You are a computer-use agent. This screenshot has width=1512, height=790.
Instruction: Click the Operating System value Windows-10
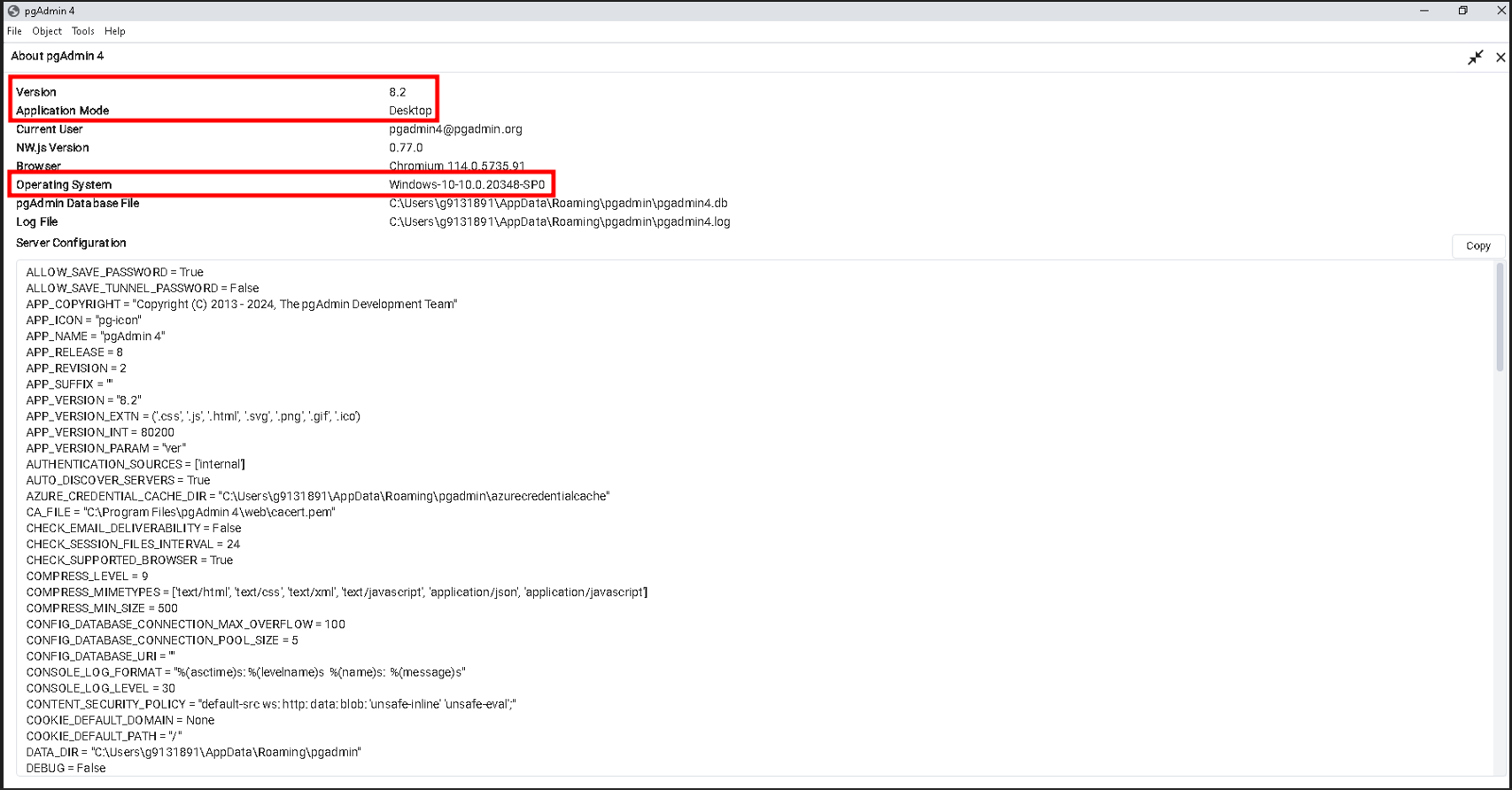(x=467, y=185)
